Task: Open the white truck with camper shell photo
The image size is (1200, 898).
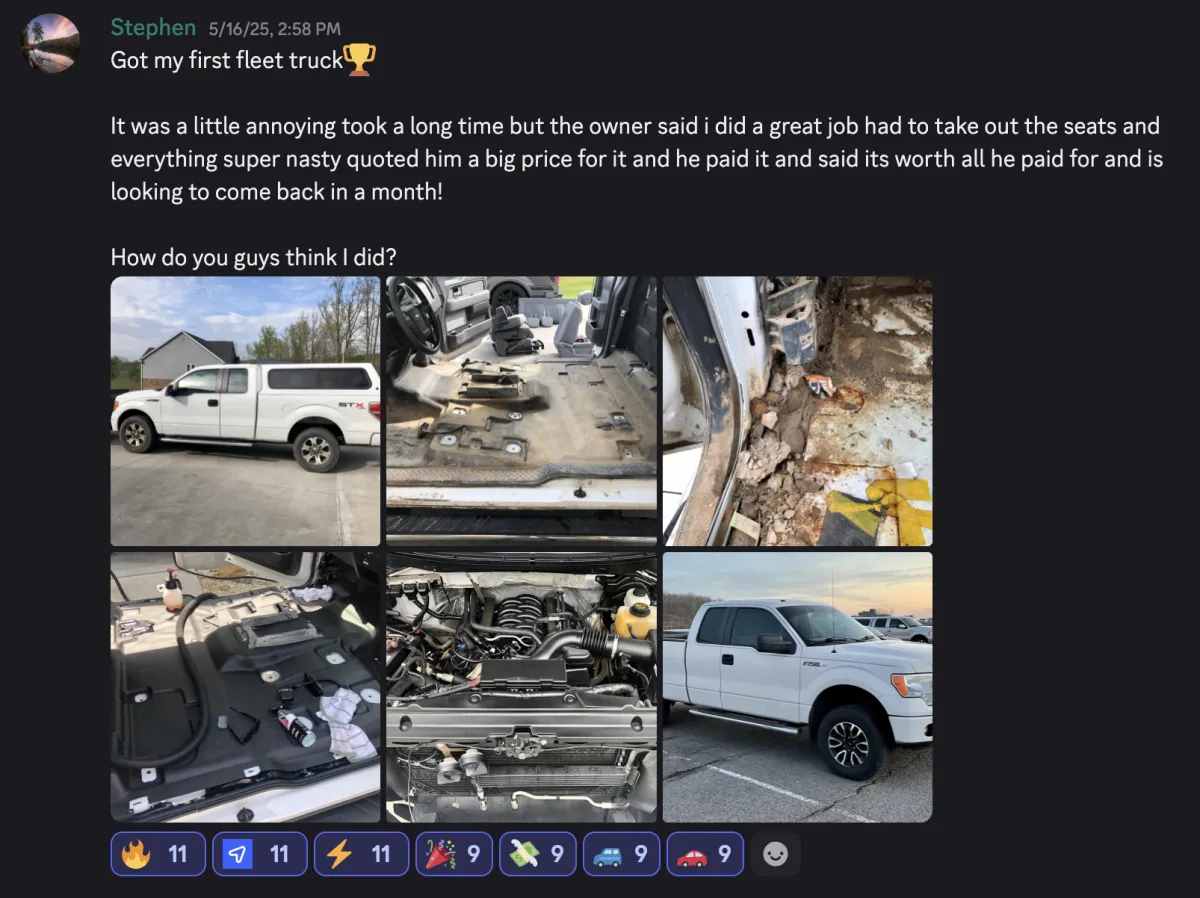Action: [x=245, y=411]
